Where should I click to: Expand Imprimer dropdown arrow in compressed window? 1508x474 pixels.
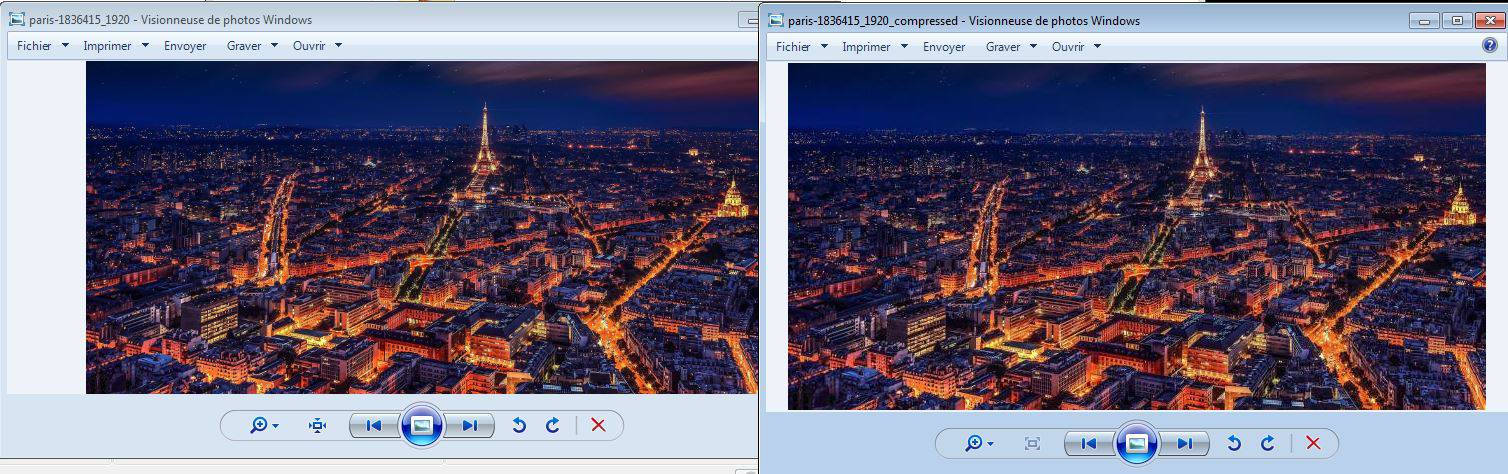pyautogui.click(x=904, y=47)
